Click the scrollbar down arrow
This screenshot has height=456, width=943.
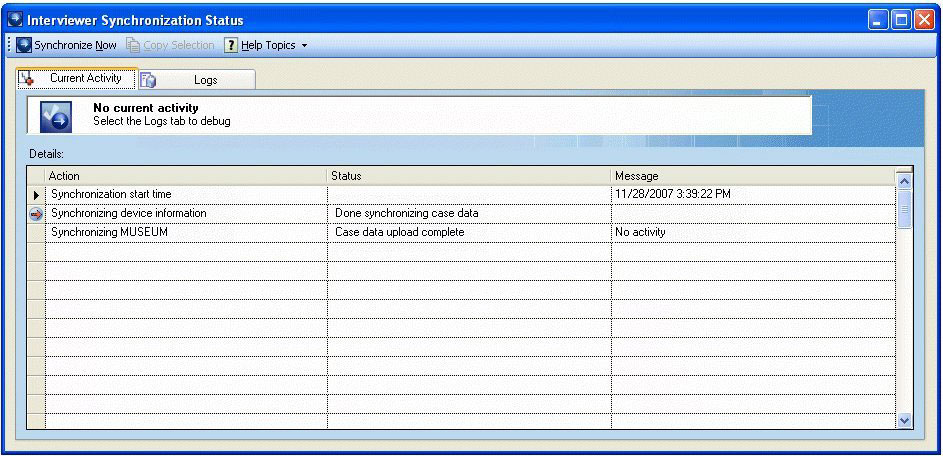click(x=904, y=421)
